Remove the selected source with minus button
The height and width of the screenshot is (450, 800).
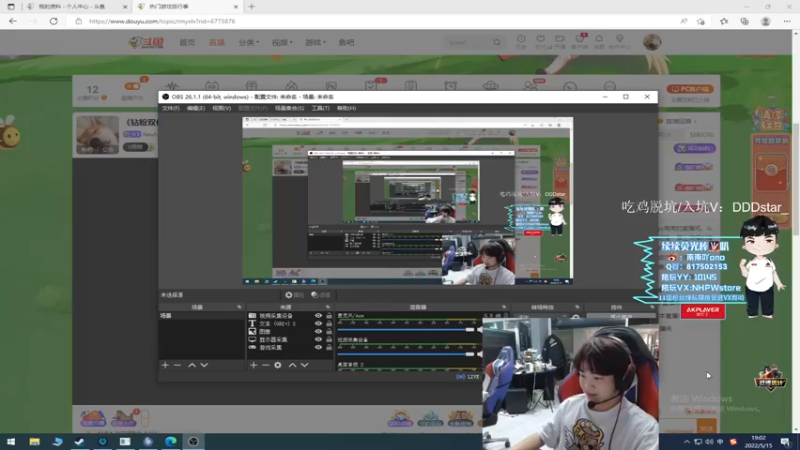pos(265,365)
